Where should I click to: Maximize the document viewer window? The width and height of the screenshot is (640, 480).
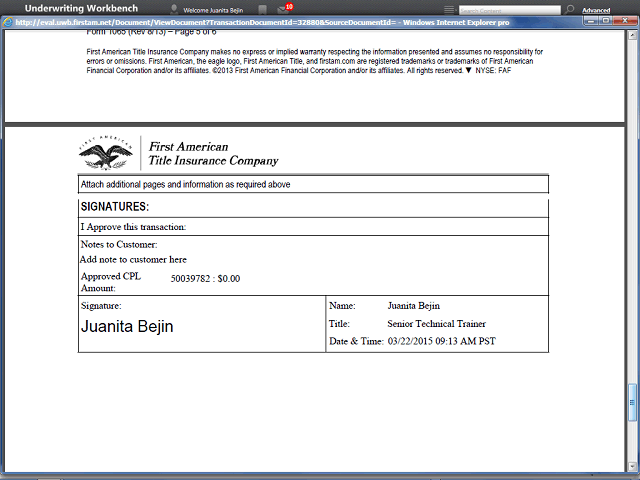tap(606, 20)
